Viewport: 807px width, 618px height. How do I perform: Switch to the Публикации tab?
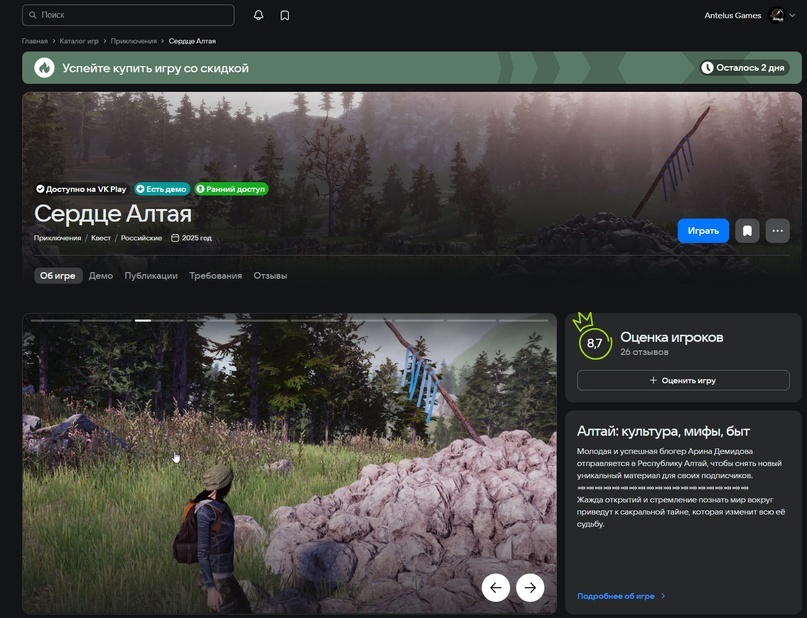(x=151, y=275)
